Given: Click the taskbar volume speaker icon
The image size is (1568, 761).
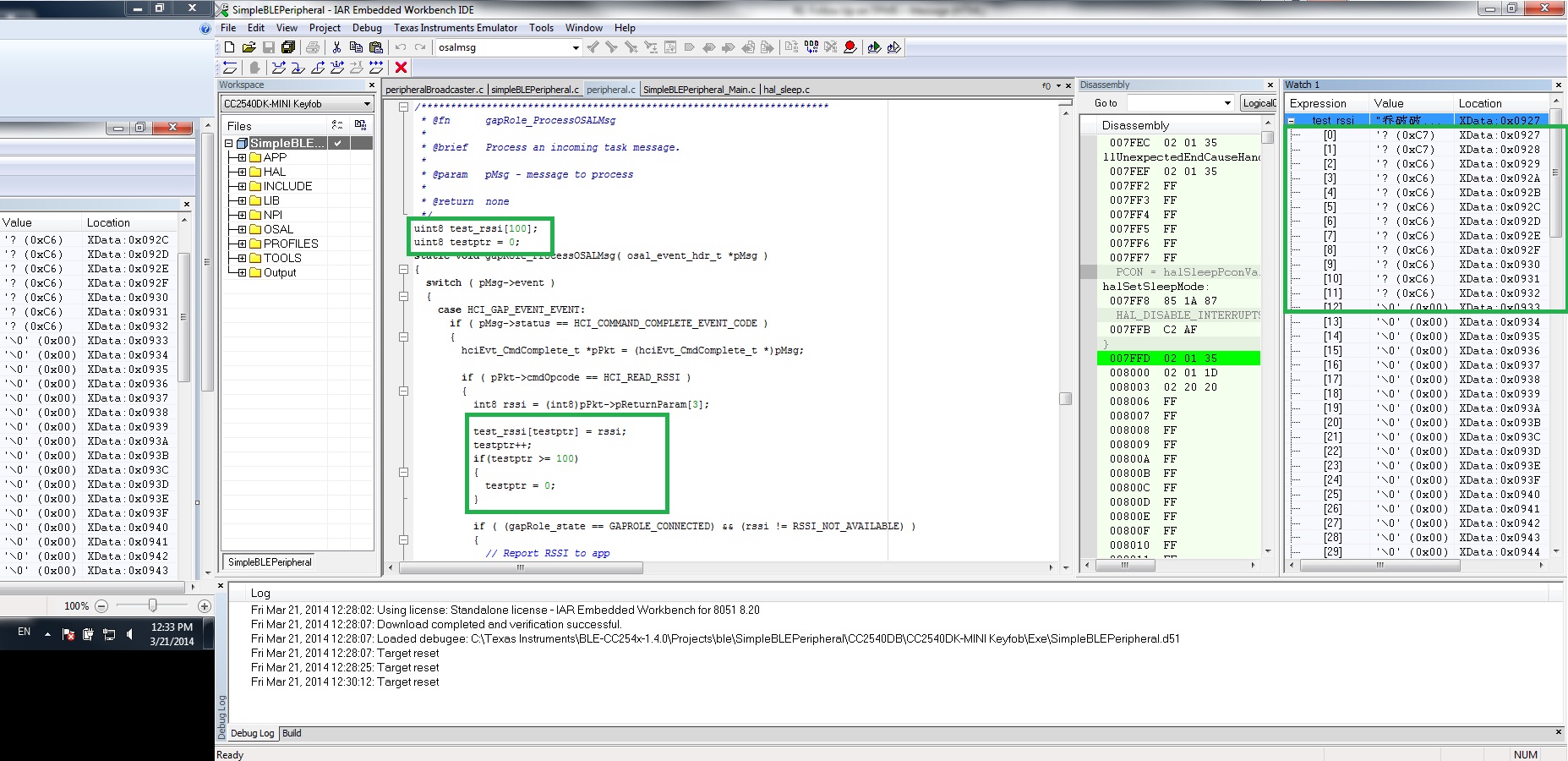Looking at the screenshot, I should click(129, 634).
